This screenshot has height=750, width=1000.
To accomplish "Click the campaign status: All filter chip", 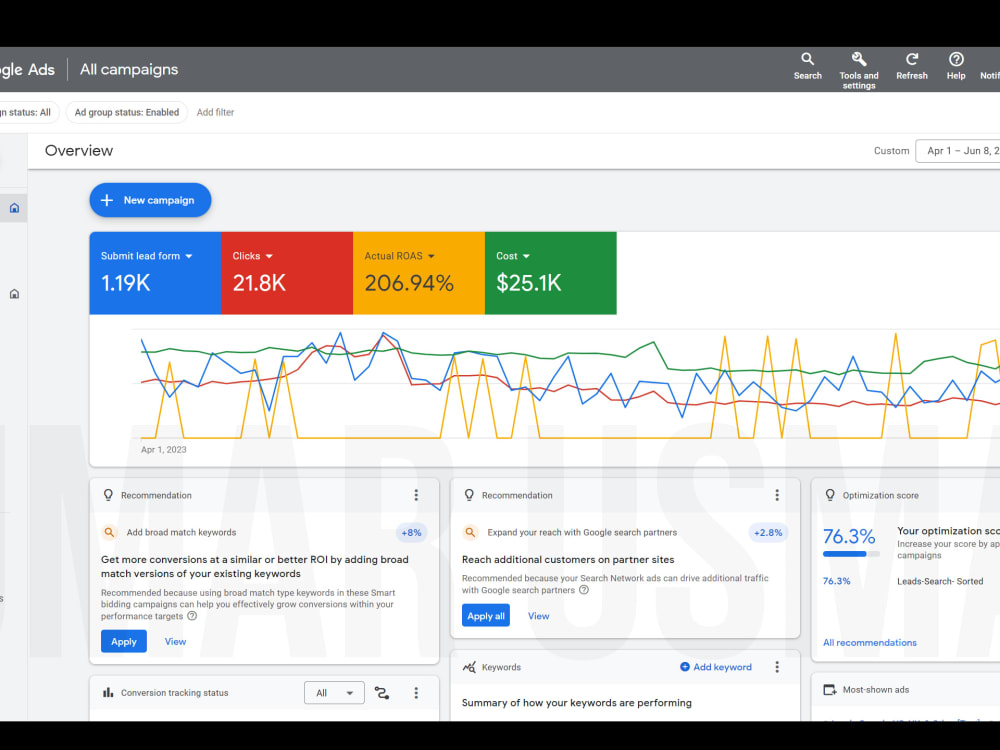I will (29, 112).
